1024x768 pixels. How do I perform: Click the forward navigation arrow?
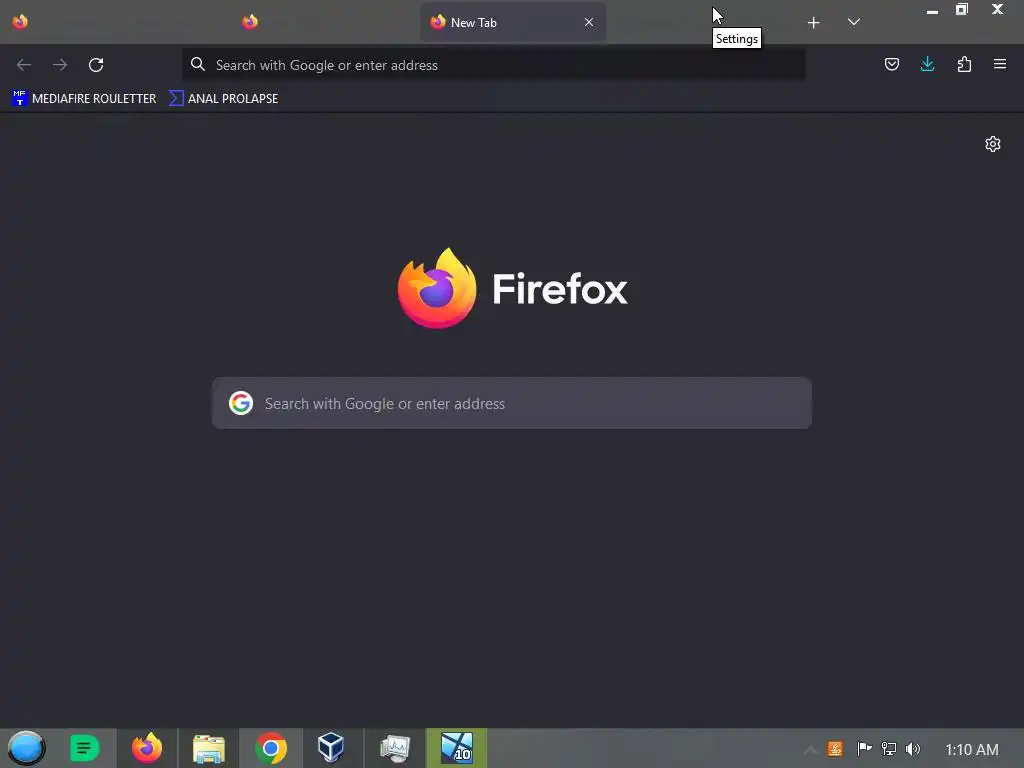tap(60, 65)
